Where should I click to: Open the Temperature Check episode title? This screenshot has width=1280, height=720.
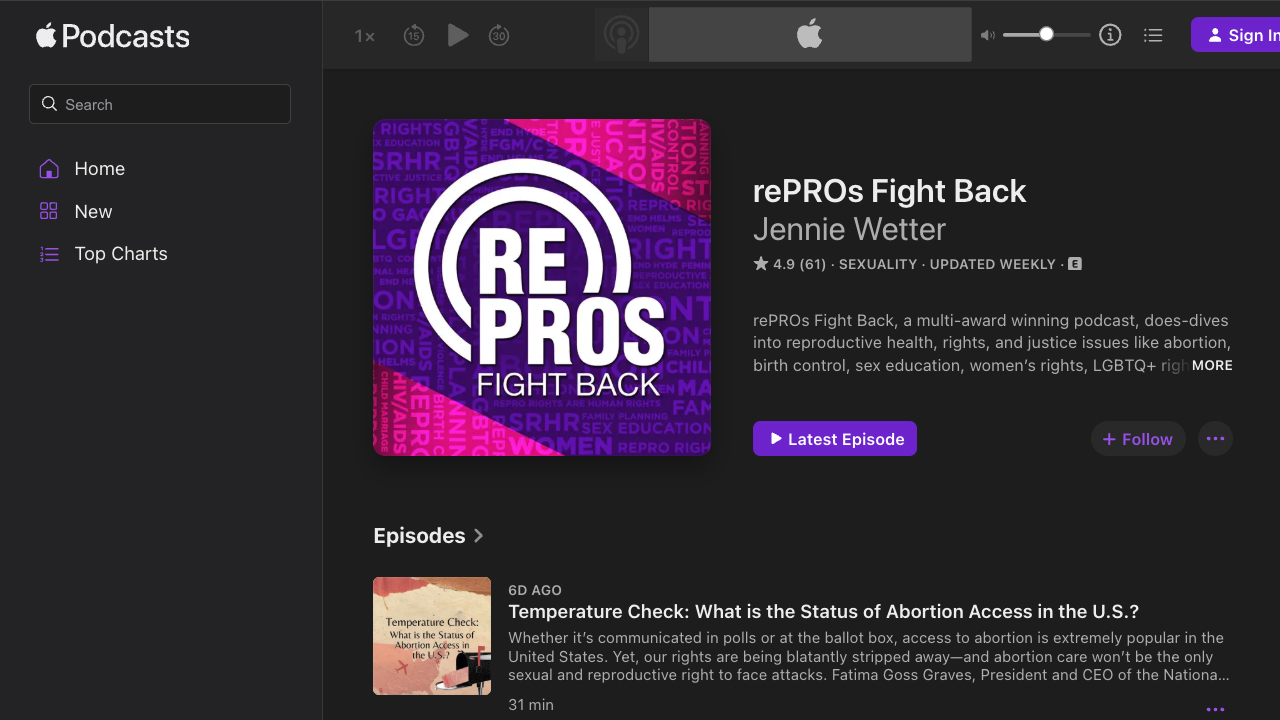(x=824, y=612)
